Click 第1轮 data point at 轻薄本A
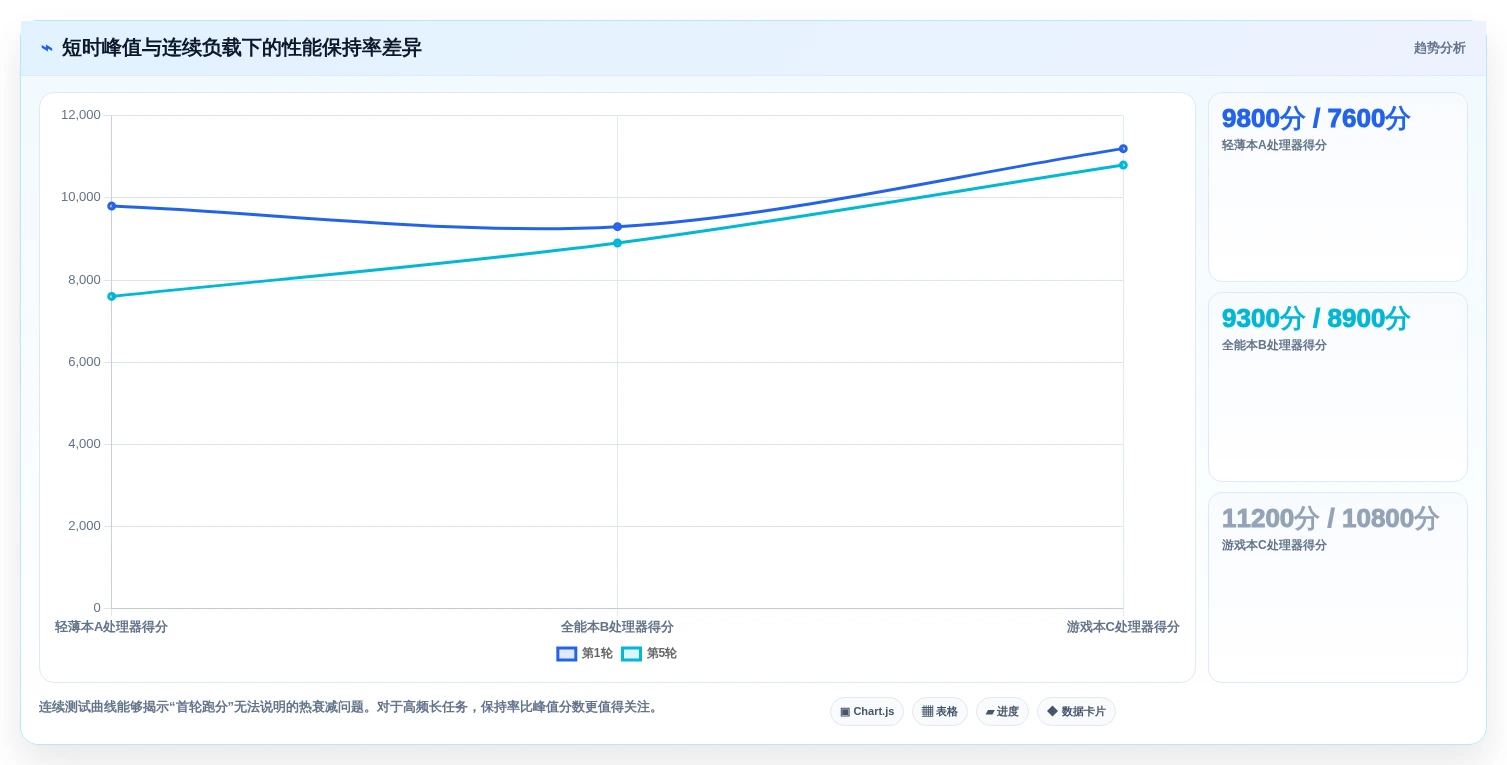Screen dimensions: 1507x765 click(x=111, y=206)
